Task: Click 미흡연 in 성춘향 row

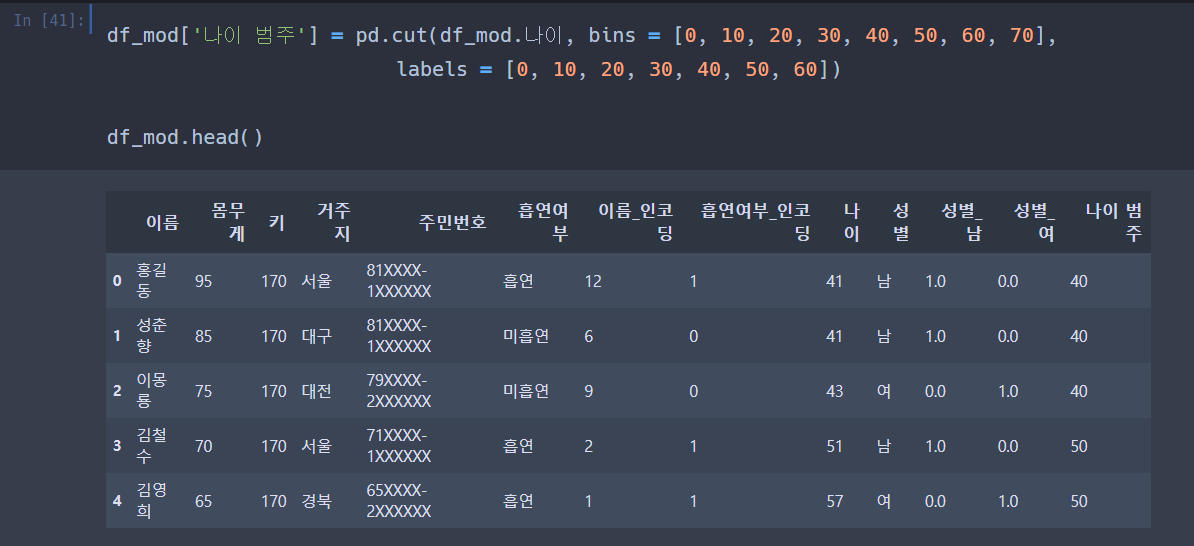Action: (526, 336)
